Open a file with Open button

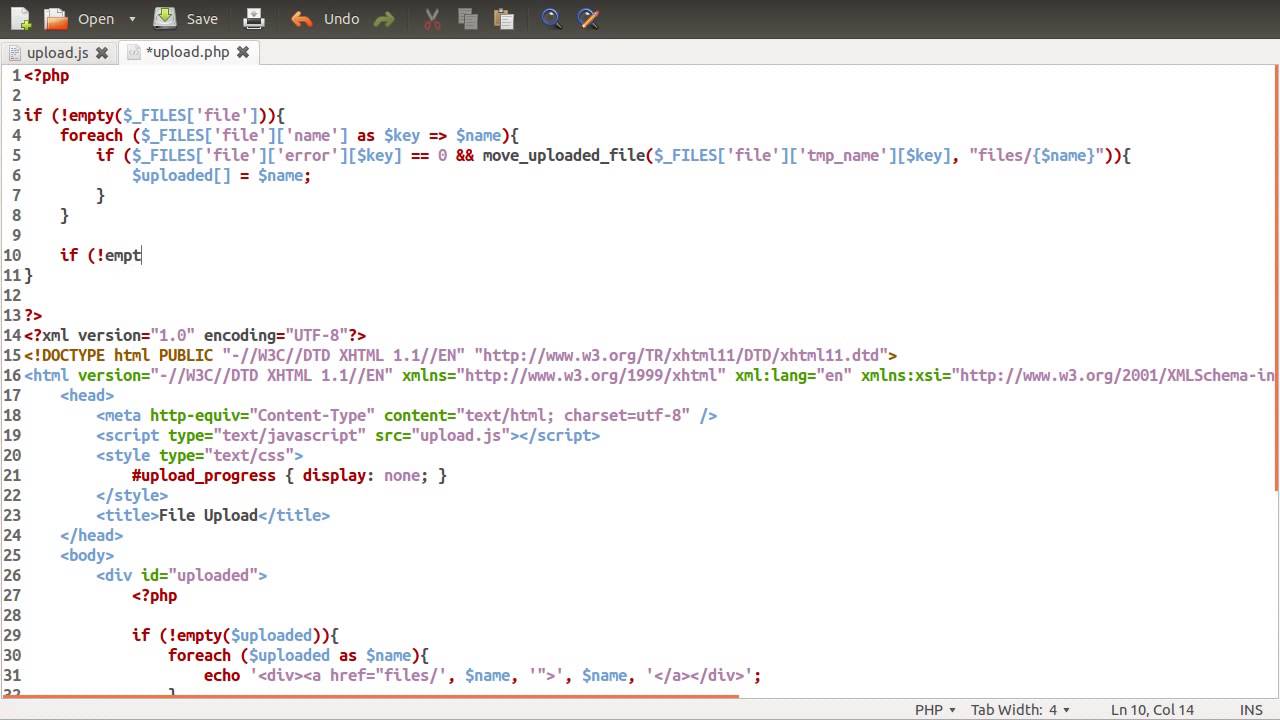80,18
